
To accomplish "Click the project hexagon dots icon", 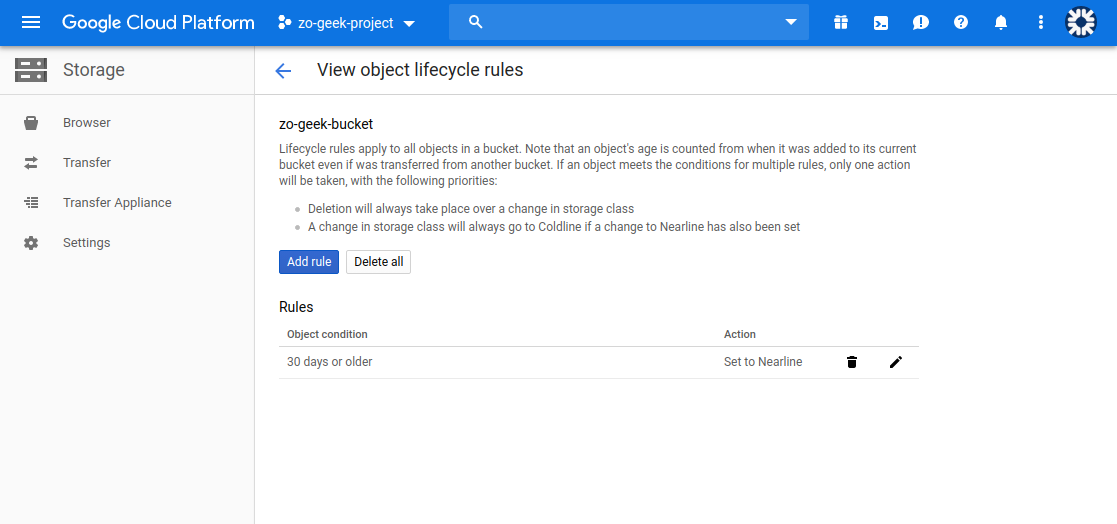I will [285, 23].
